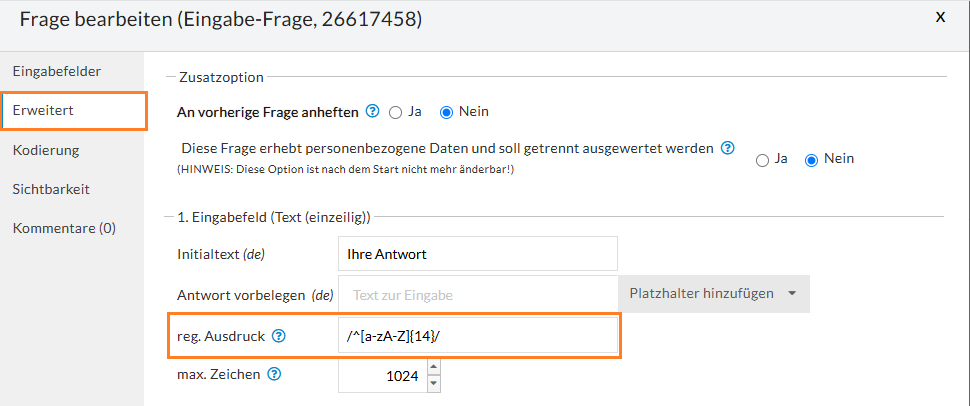The height and width of the screenshot is (406, 970).
Task: Open the Kodierung tab
Action: pyautogui.click(x=46, y=150)
